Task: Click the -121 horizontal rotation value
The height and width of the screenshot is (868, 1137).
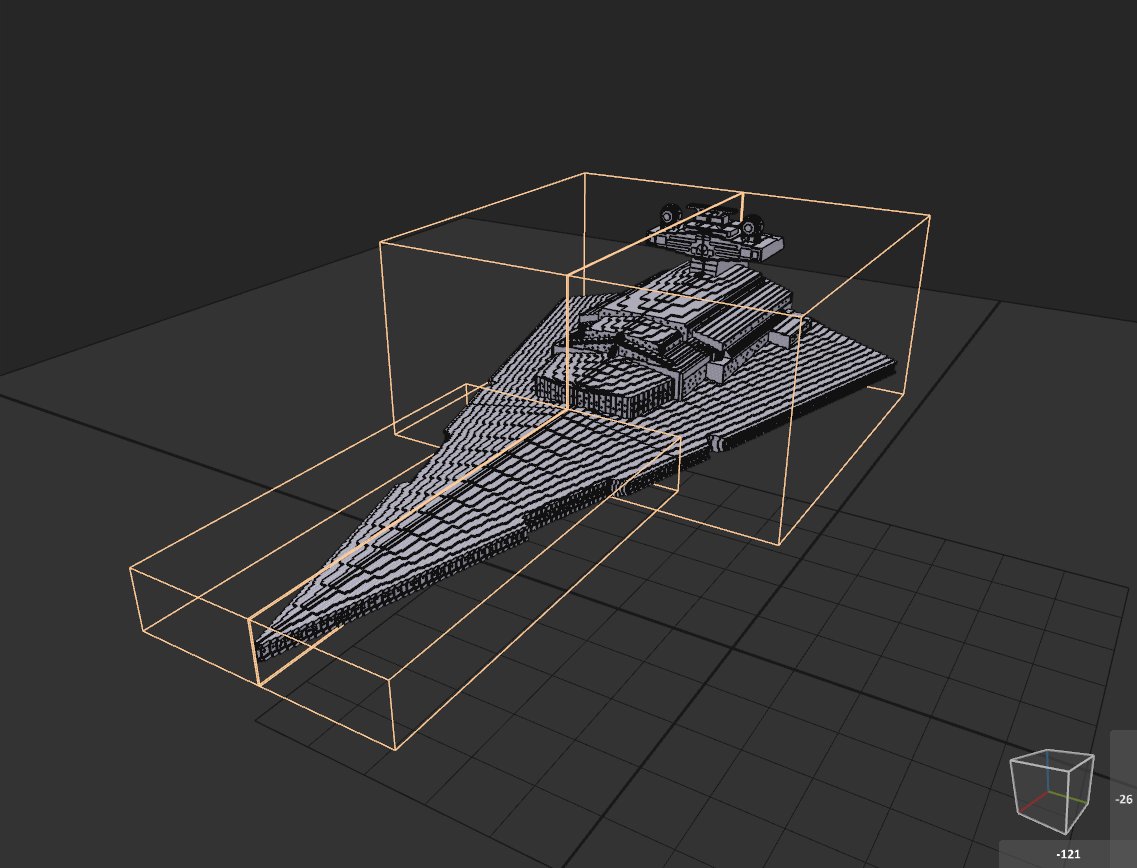Action: tap(1068, 854)
